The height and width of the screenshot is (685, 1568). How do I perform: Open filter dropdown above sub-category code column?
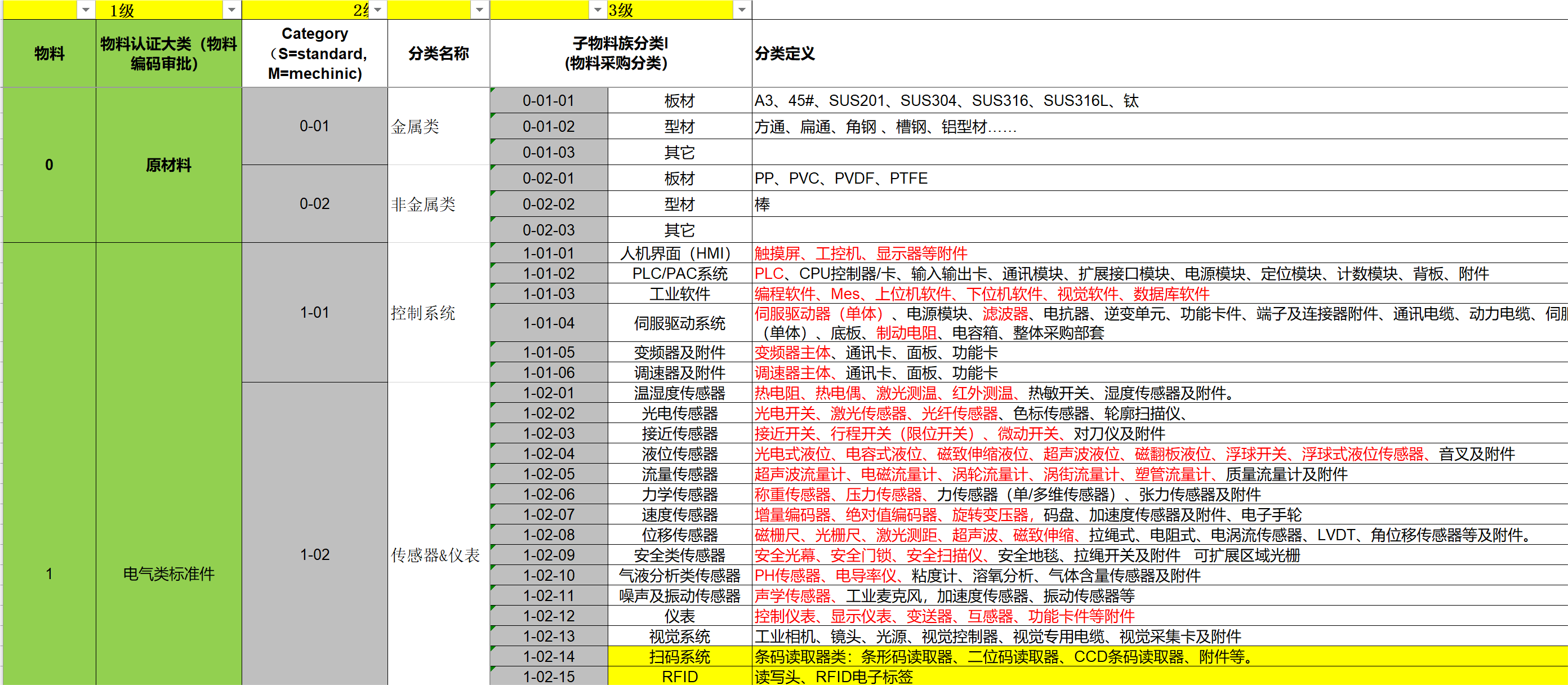(598, 10)
